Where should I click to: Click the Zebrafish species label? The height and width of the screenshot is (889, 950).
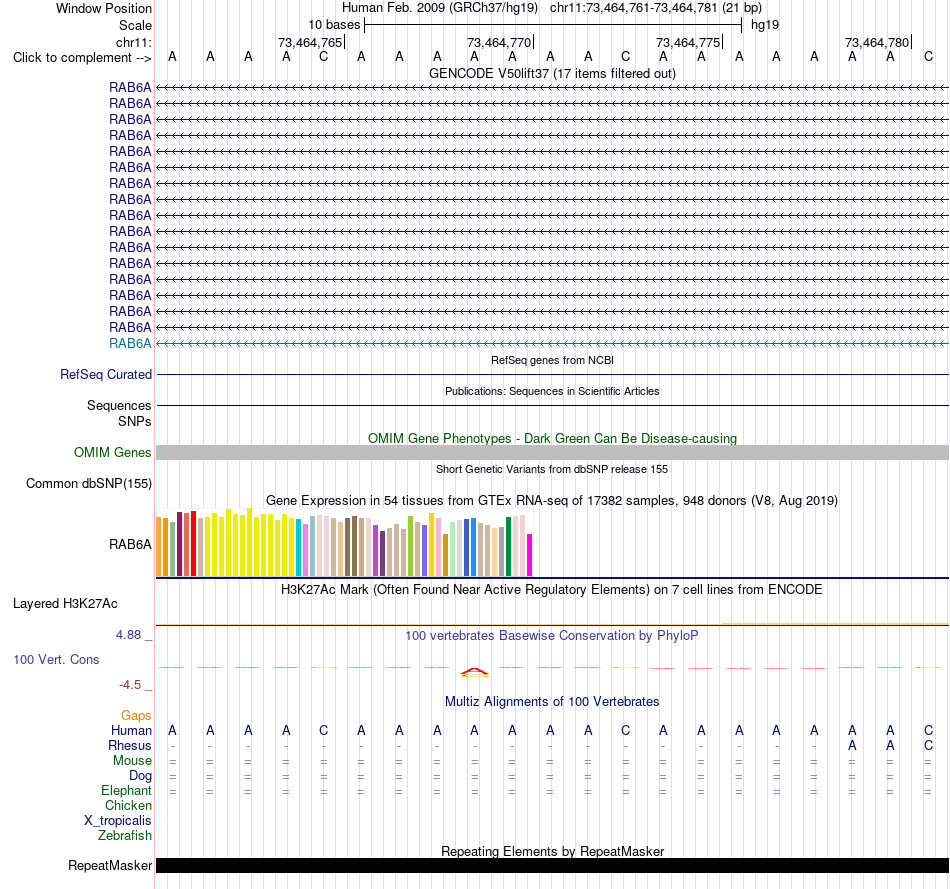coord(125,836)
